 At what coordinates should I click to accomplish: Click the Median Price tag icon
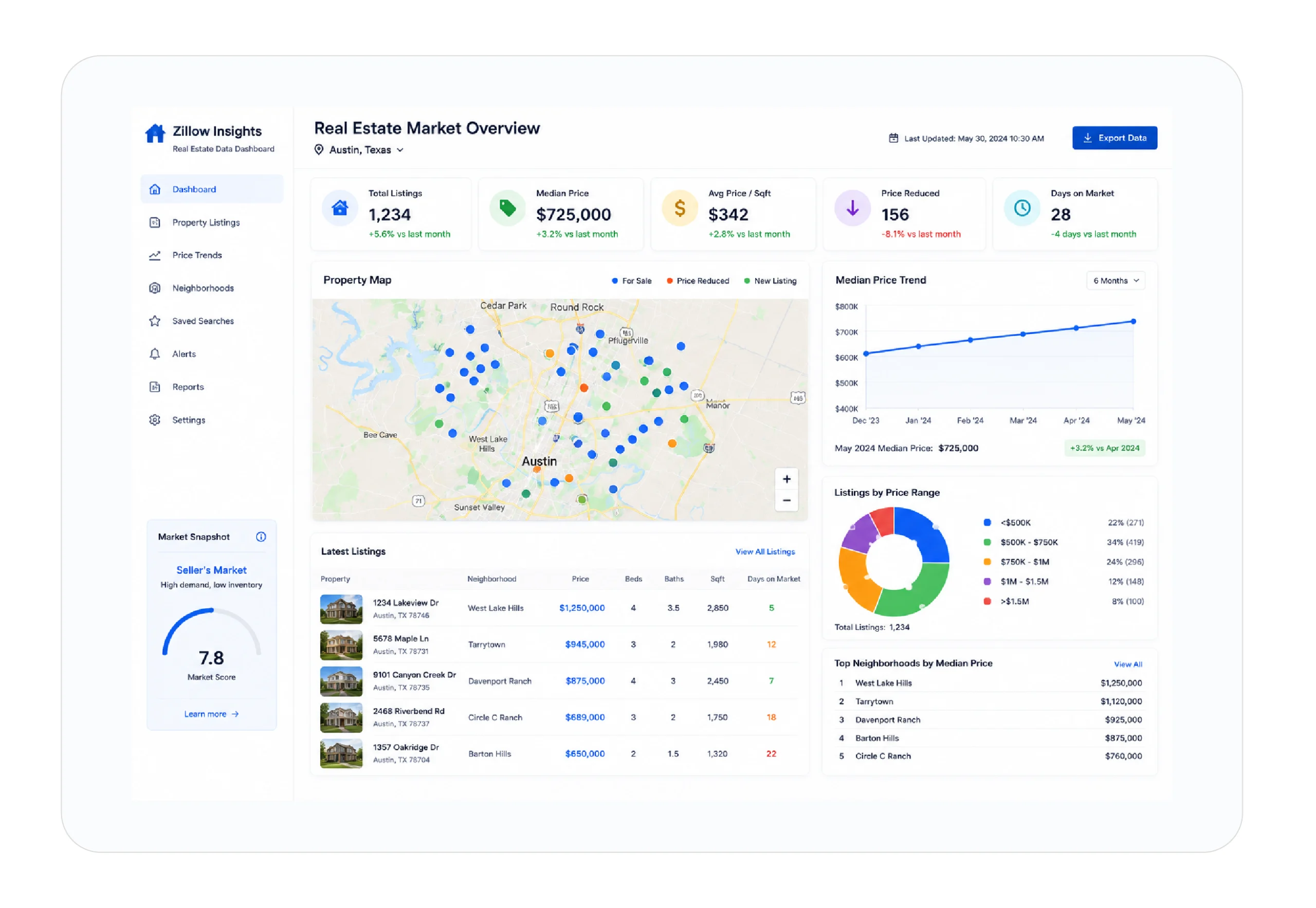(x=508, y=209)
